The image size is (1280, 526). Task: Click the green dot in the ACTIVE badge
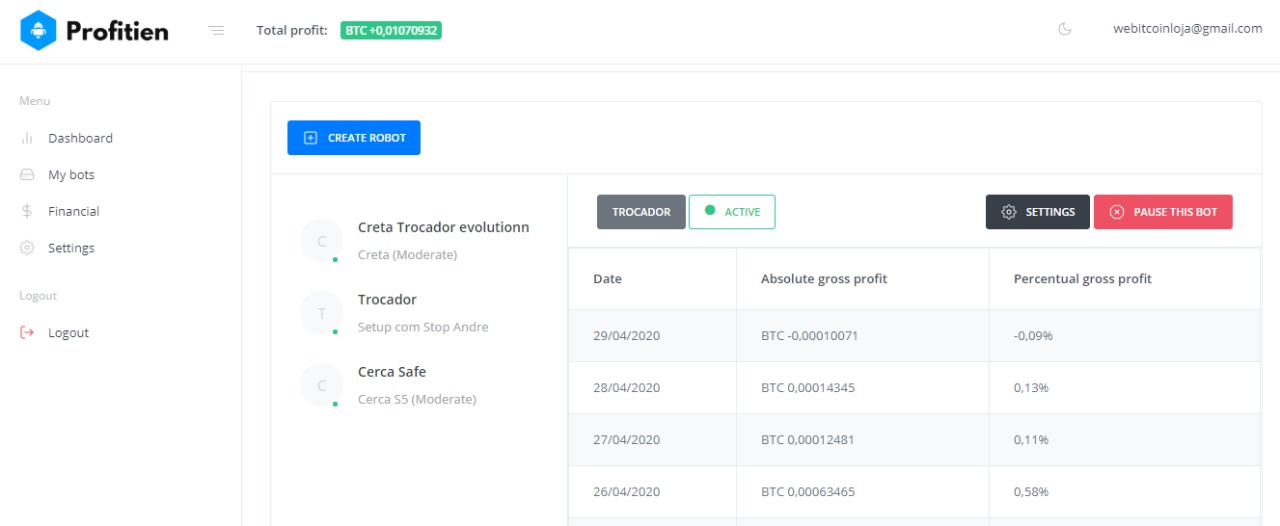click(x=710, y=210)
